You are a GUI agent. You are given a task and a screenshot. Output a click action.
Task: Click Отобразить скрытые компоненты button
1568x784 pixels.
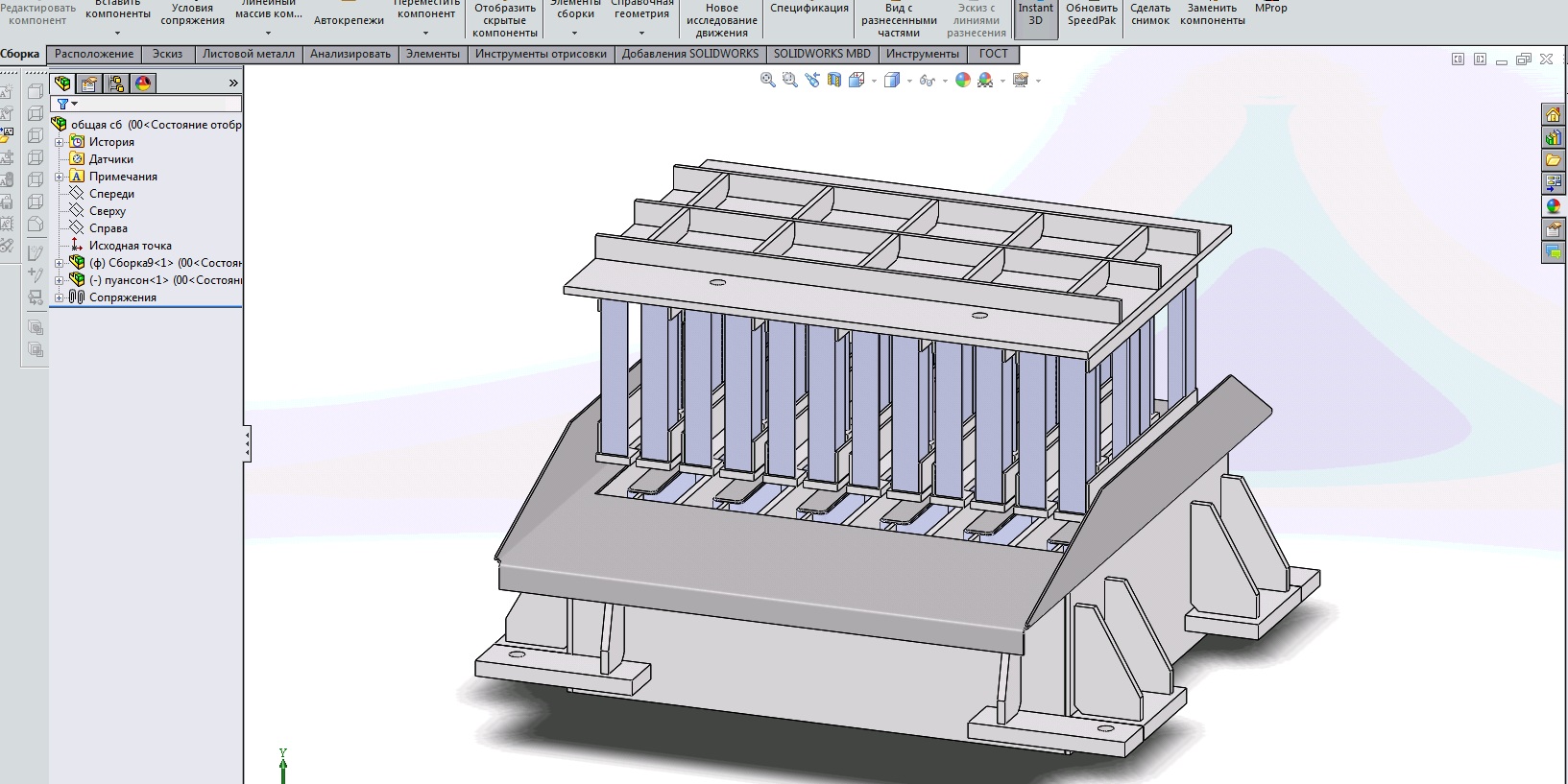(x=505, y=19)
